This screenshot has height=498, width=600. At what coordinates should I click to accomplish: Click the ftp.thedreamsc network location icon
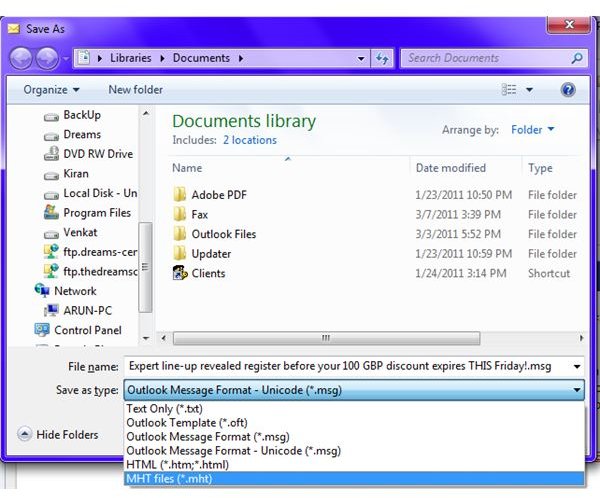click(x=51, y=271)
